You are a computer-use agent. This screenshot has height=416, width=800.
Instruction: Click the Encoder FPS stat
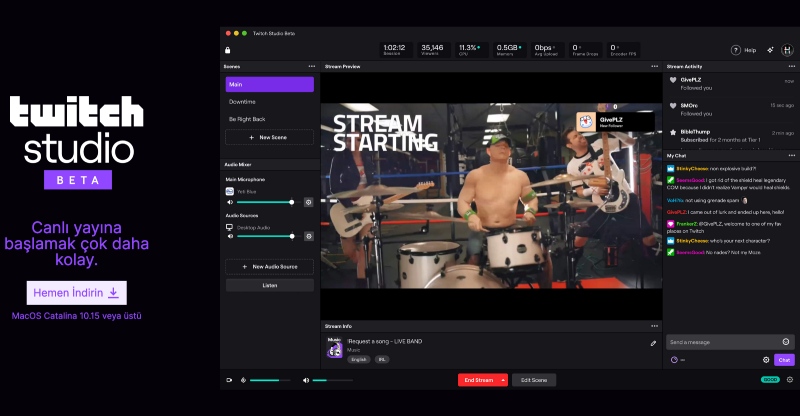pyautogui.click(x=623, y=50)
